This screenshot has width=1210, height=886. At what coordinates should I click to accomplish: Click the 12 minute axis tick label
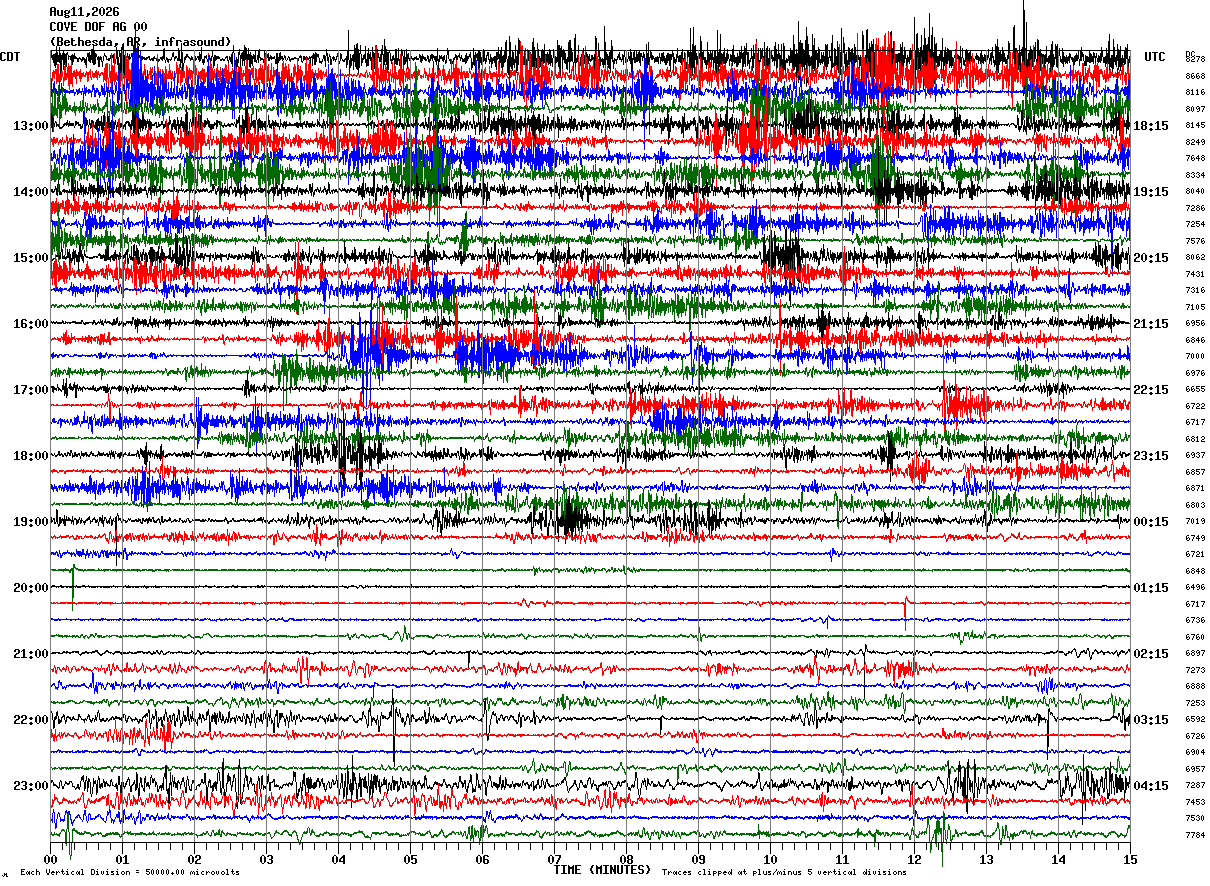point(915,859)
